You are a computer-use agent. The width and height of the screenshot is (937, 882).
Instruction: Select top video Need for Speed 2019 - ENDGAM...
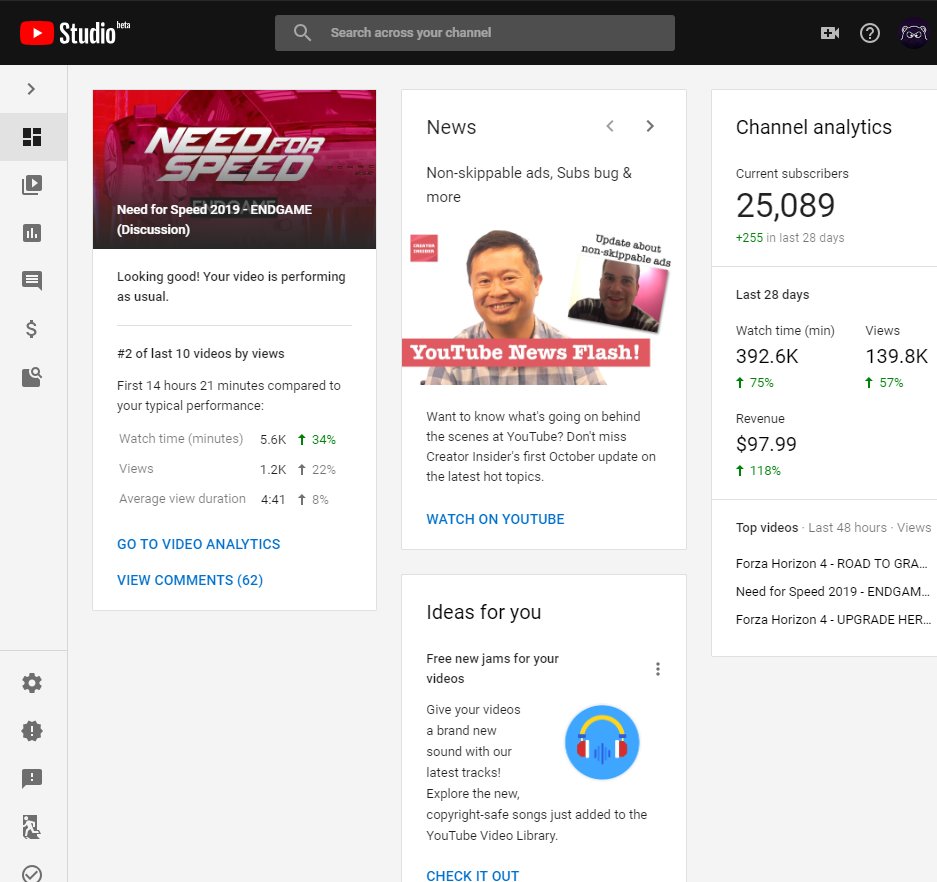832,592
